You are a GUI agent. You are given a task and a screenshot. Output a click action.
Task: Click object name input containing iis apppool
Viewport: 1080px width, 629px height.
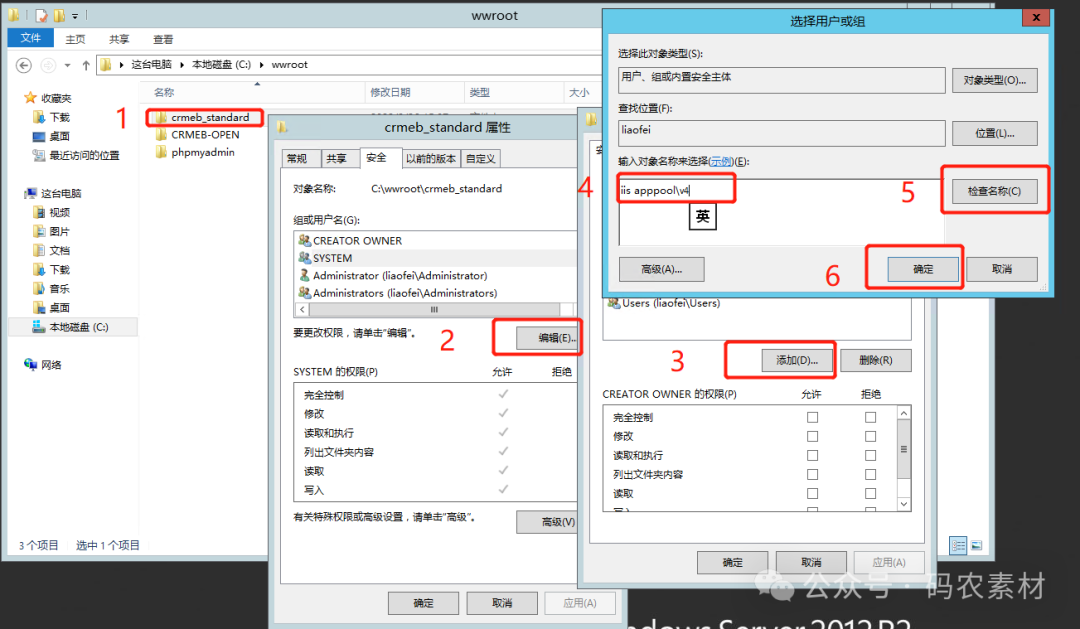tap(781, 212)
